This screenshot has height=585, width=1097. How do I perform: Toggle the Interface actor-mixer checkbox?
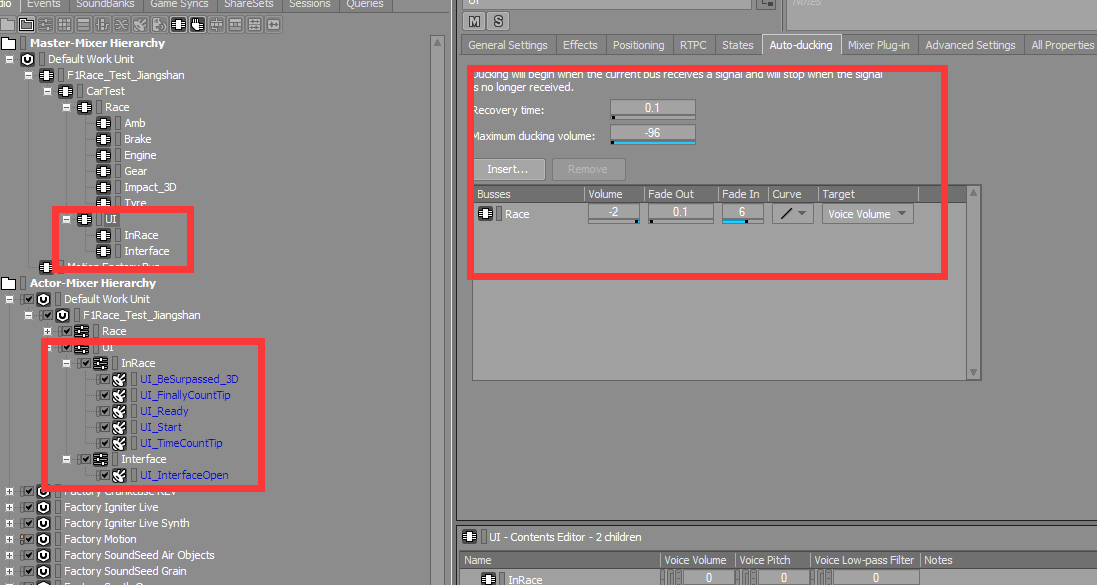(85, 459)
